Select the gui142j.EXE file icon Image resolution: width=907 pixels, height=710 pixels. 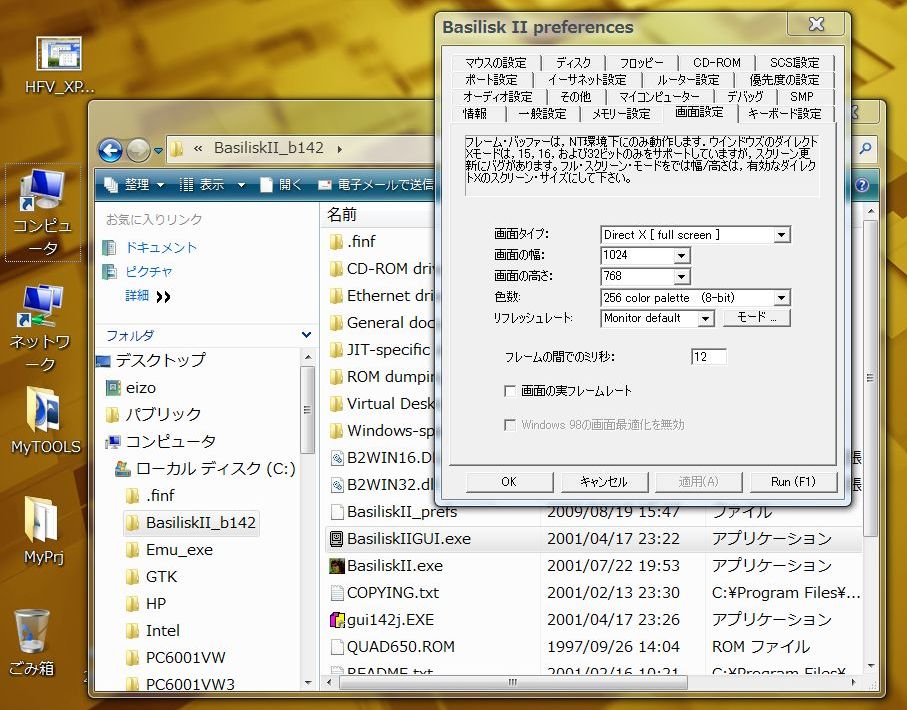[336, 620]
